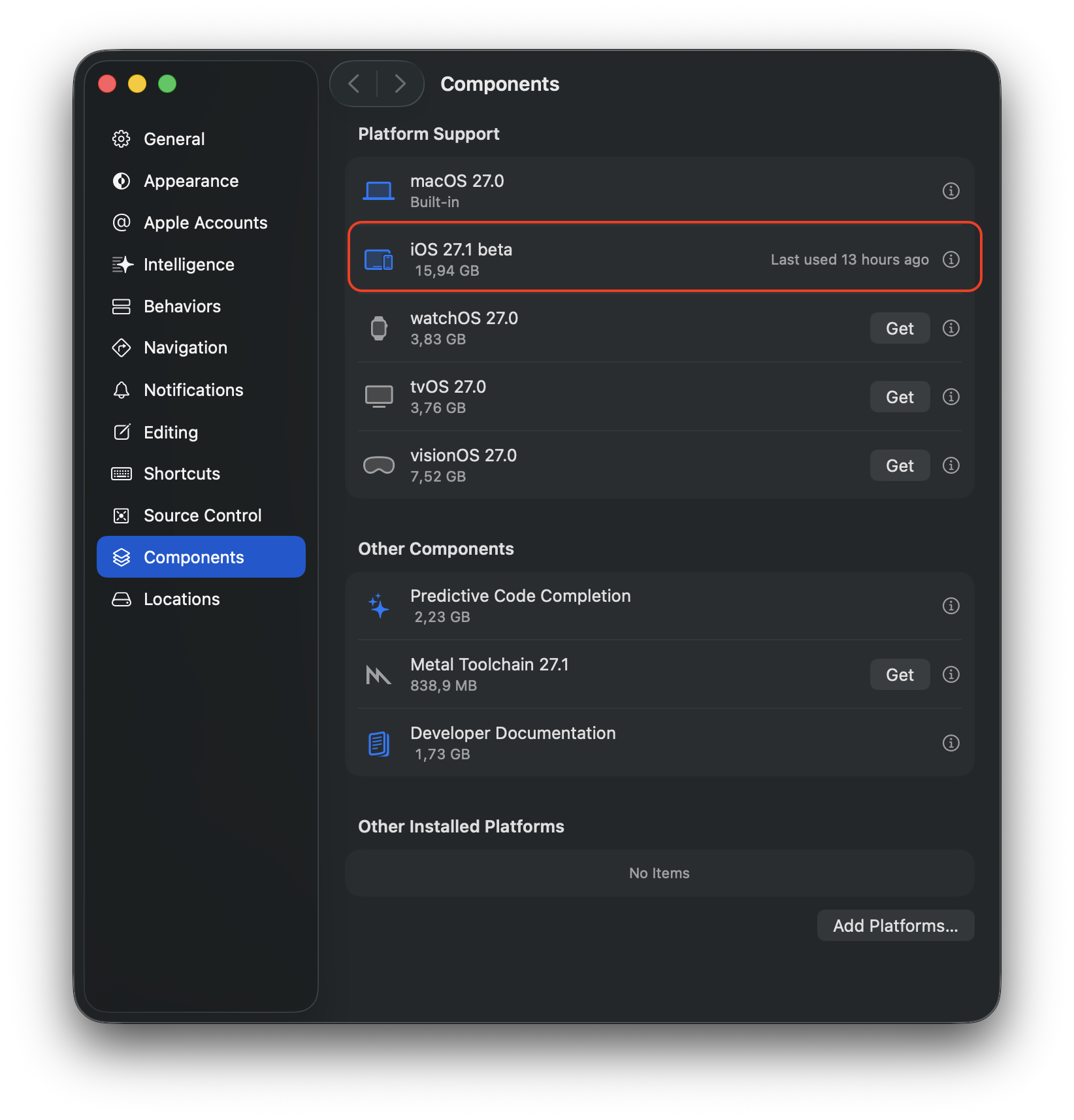Get the tvOS 27.0 platform
The image size is (1074, 1120).
(x=900, y=397)
